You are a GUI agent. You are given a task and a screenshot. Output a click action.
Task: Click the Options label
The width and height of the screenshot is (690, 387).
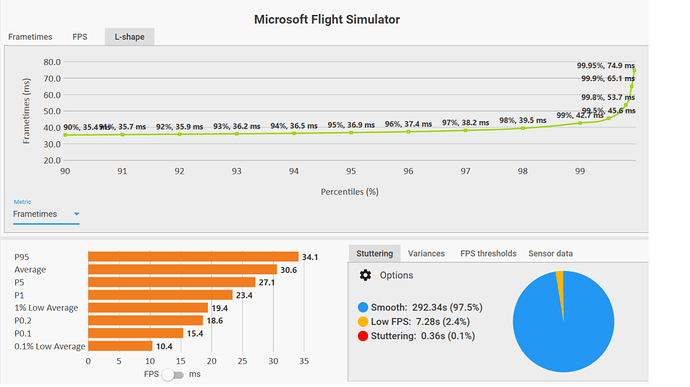pos(396,275)
